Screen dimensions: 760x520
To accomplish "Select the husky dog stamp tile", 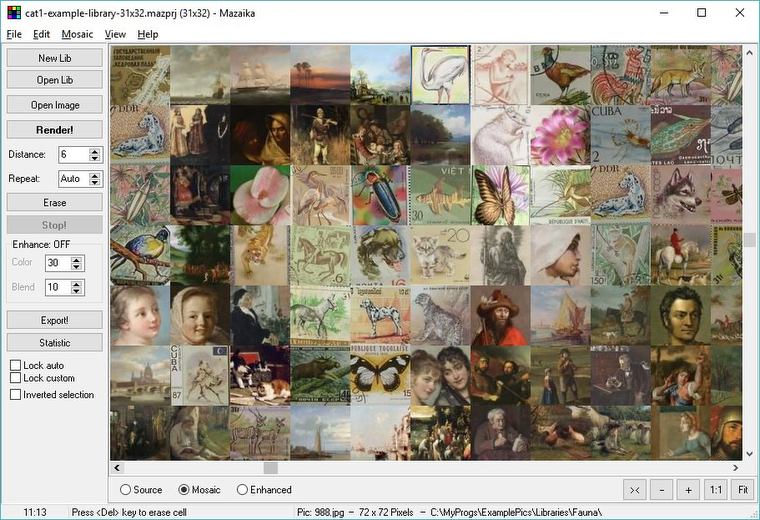I will pos(681,195).
